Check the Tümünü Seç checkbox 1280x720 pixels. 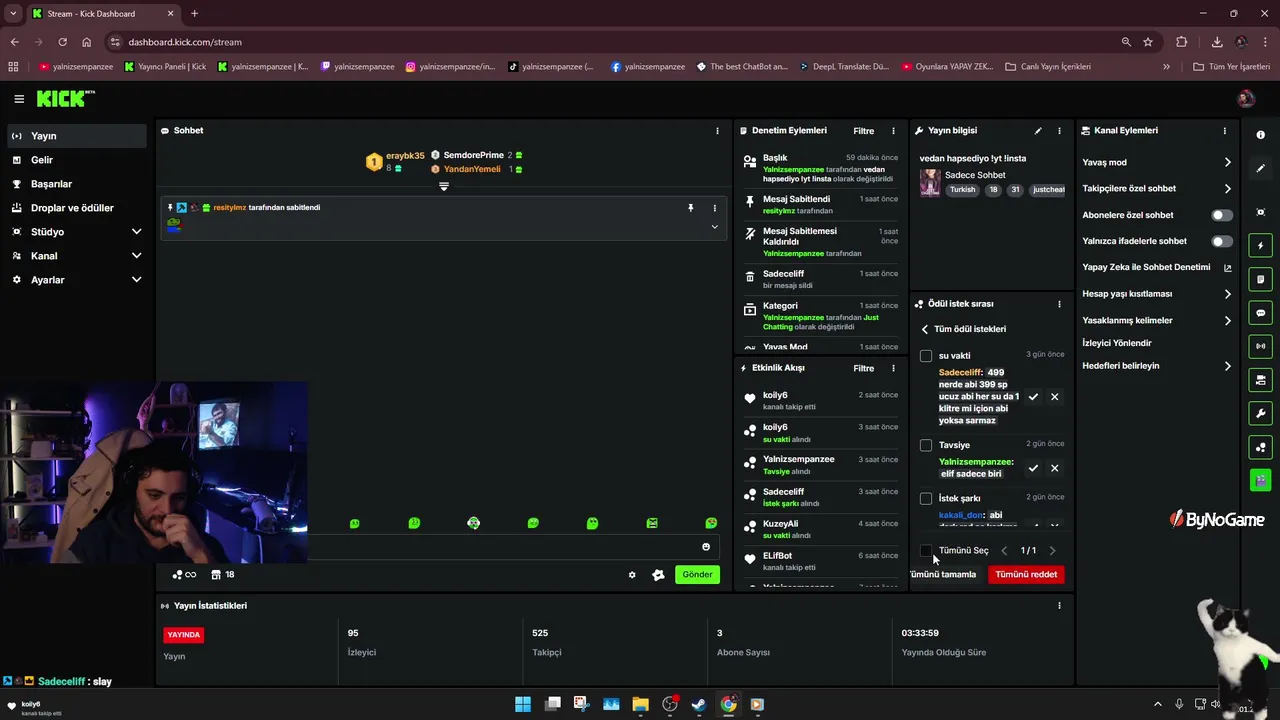point(926,551)
